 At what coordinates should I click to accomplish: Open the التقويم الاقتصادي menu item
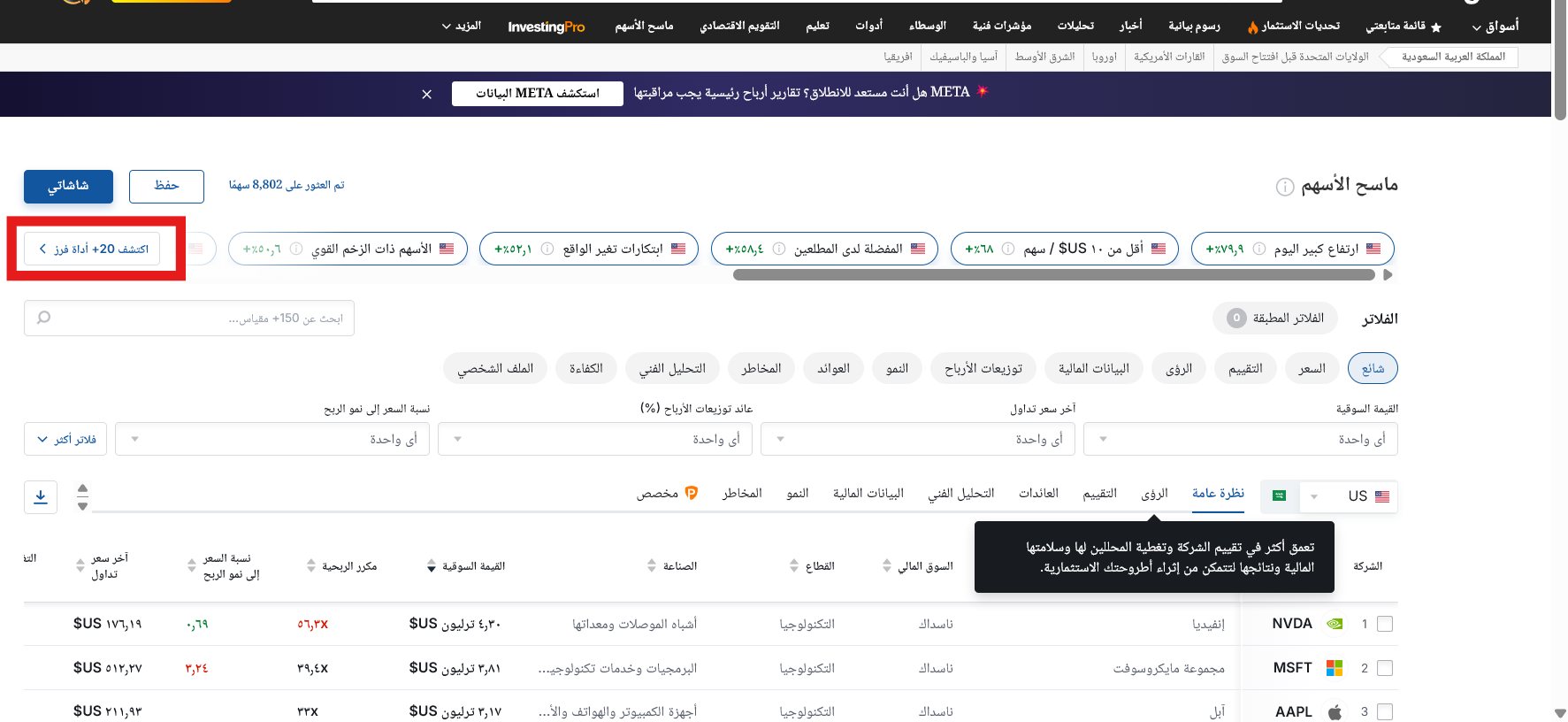pos(739,27)
